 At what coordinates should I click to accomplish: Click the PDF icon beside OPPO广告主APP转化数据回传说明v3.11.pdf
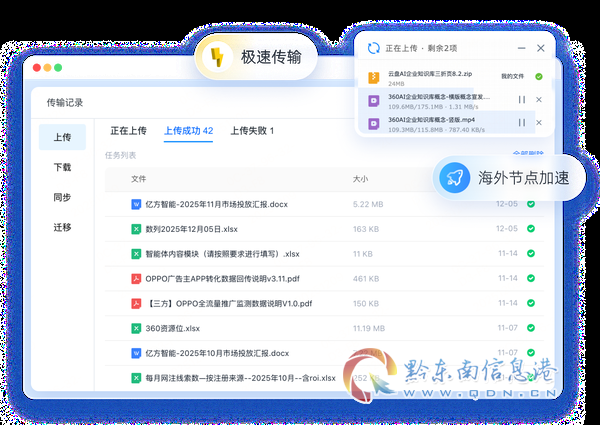point(136,278)
